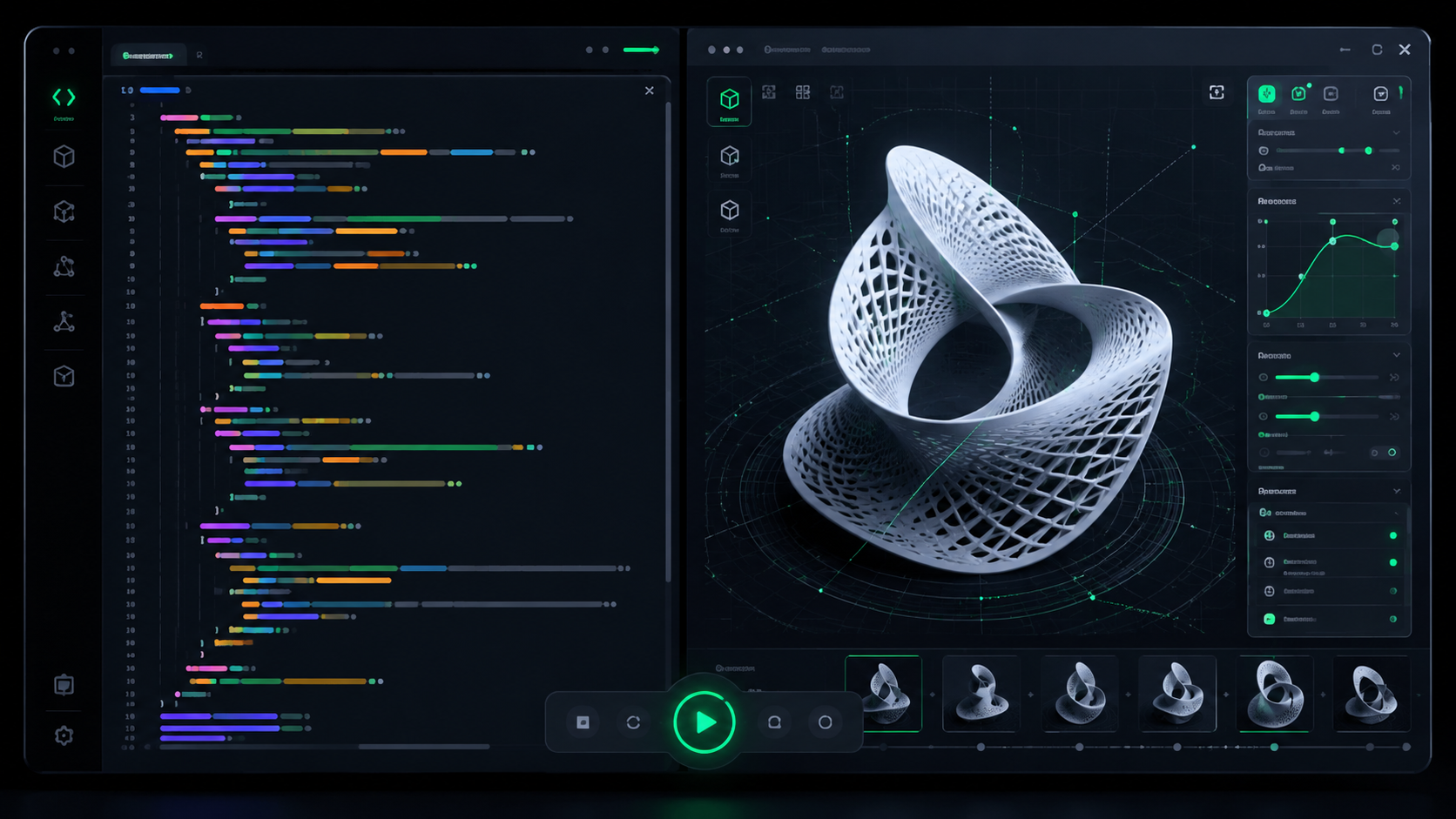Image resolution: width=1456 pixels, height=819 pixels.
Task: Select the third model variation thumbnail
Action: coord(1080,694)
